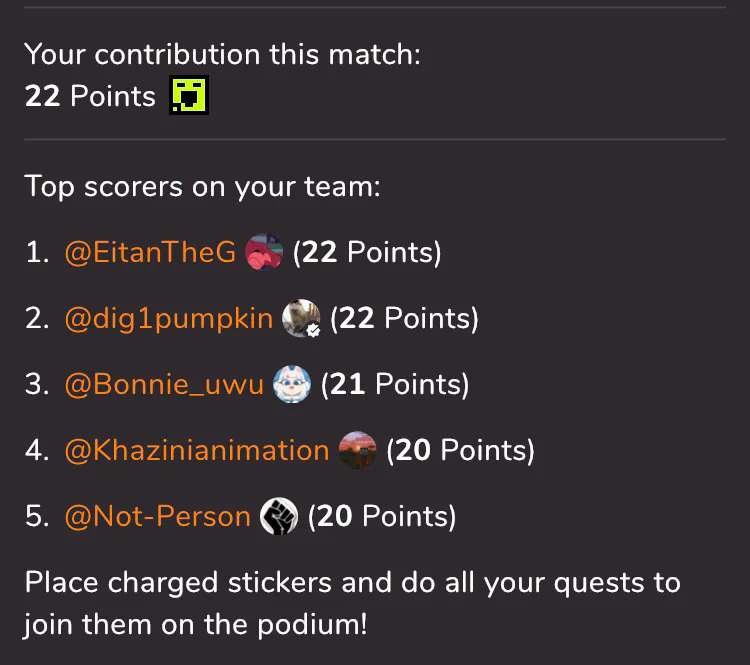Image resolution: width=750 pixels, height=665 pixels.
Task: Click Not-Person's (20 Points) score text
Action: (x=382, y=516)
